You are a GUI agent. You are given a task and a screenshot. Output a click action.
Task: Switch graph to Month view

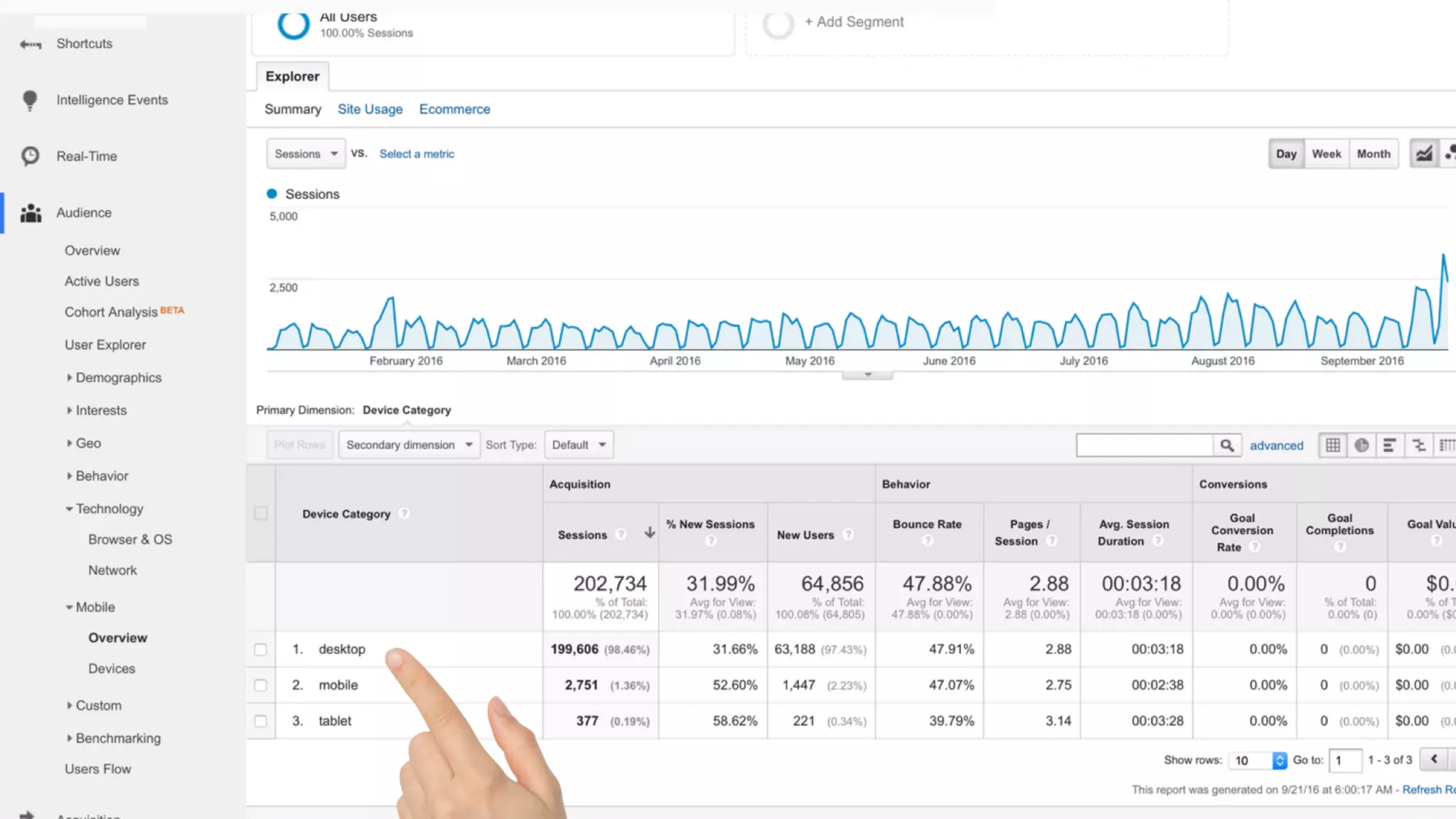pos(1373,154)
